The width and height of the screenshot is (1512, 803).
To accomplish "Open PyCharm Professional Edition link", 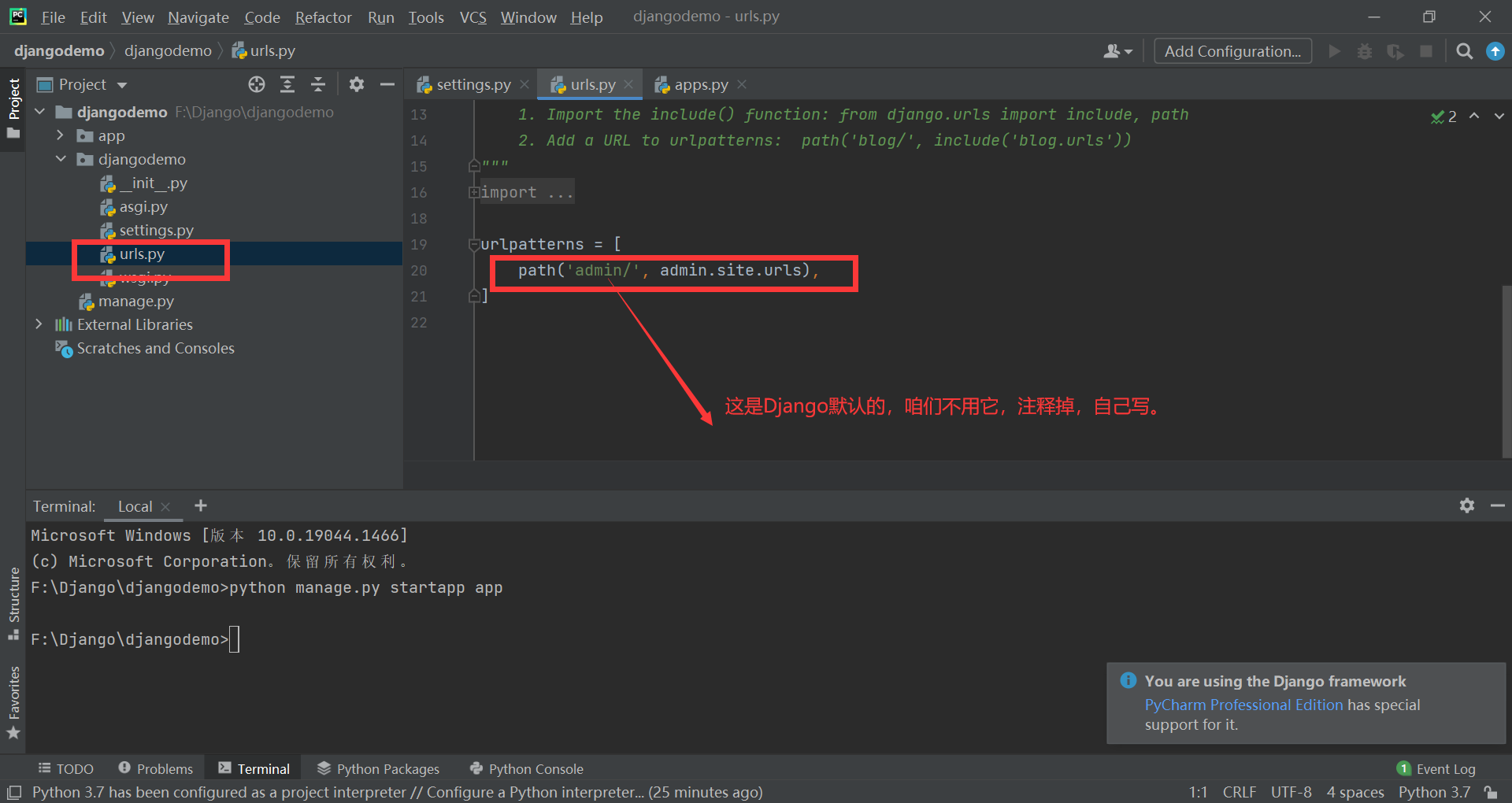I will coord(1243,705).
